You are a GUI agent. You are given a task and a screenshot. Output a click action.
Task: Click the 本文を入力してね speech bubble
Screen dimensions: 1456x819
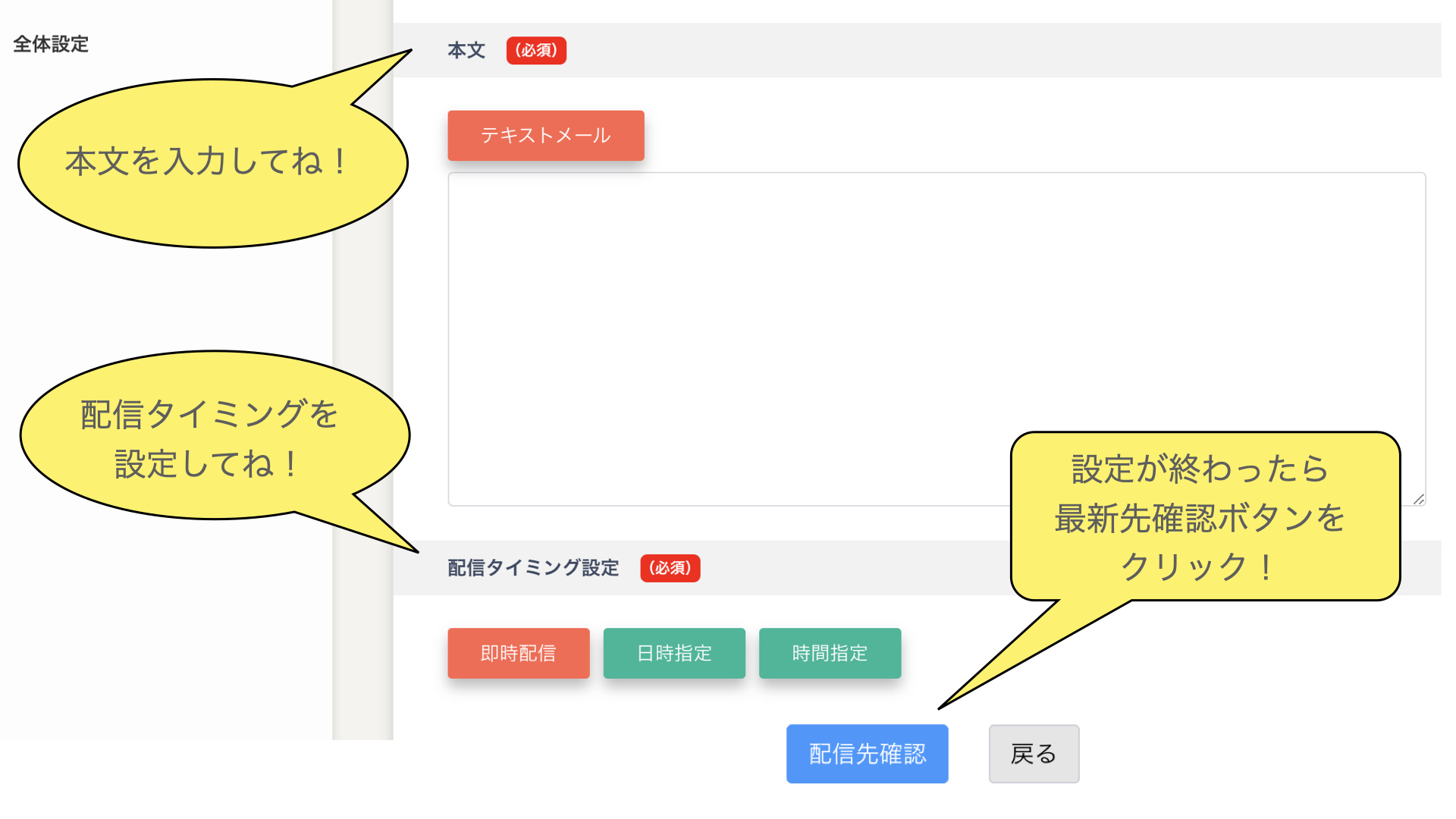point(205,163)
